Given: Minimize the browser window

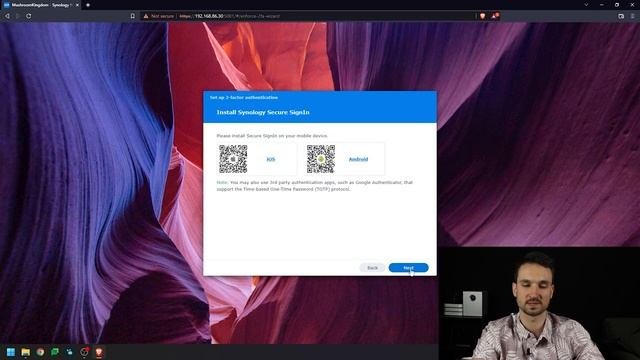Looking at the screenshot, I should tap(602, 4).
